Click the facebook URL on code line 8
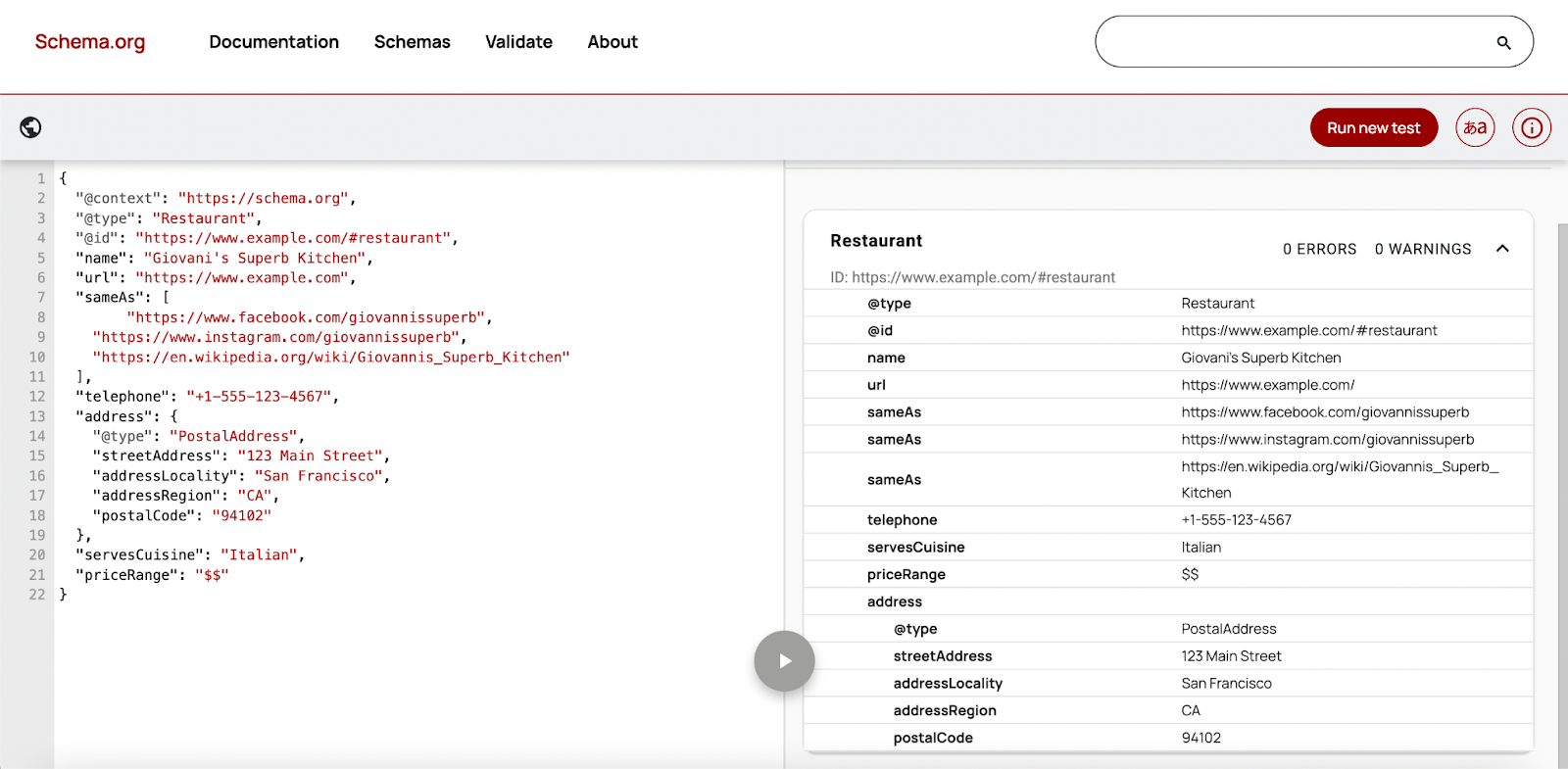The height and width of the screenshot is (769, 1568). [307, 317]
